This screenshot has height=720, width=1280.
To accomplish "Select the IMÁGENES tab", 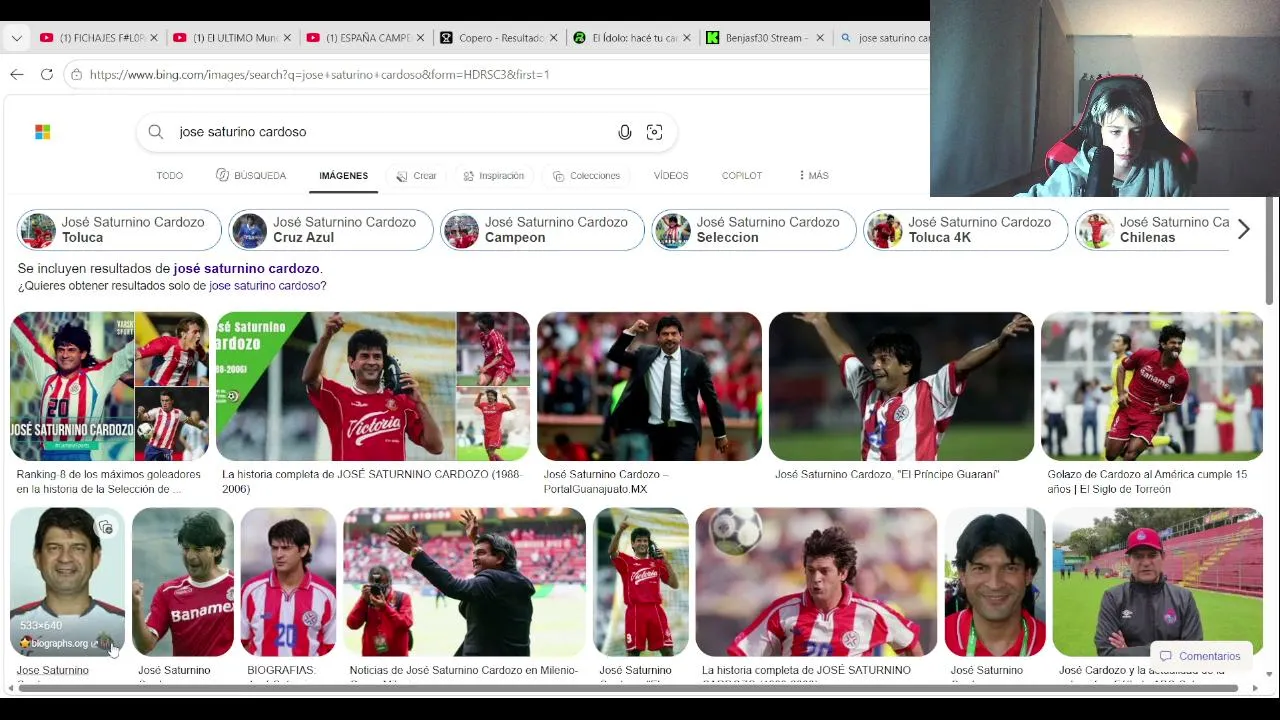I will (343, 176).
